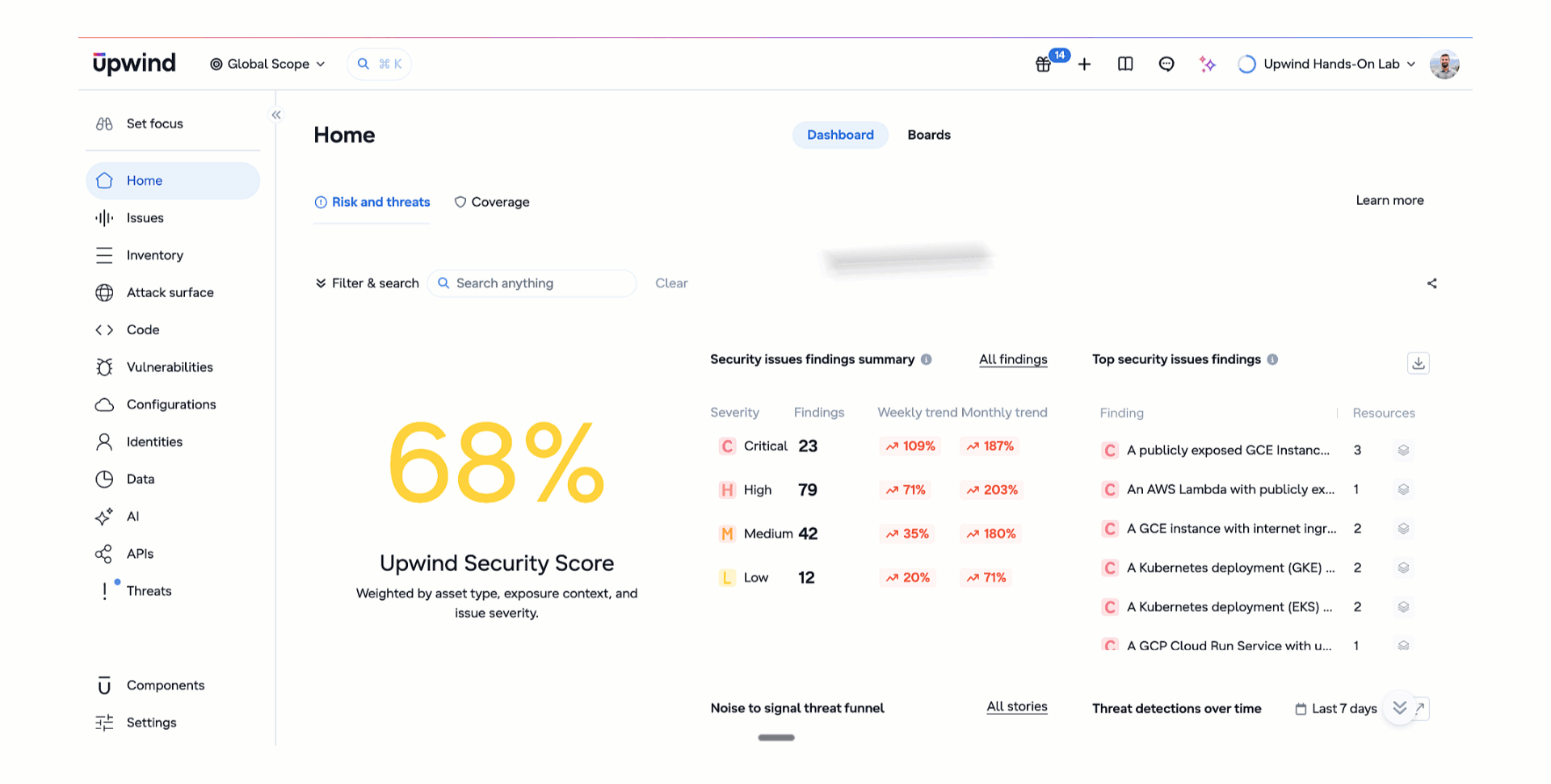Open the A publicly exposed GCE Instance finding

point(1228,451)
